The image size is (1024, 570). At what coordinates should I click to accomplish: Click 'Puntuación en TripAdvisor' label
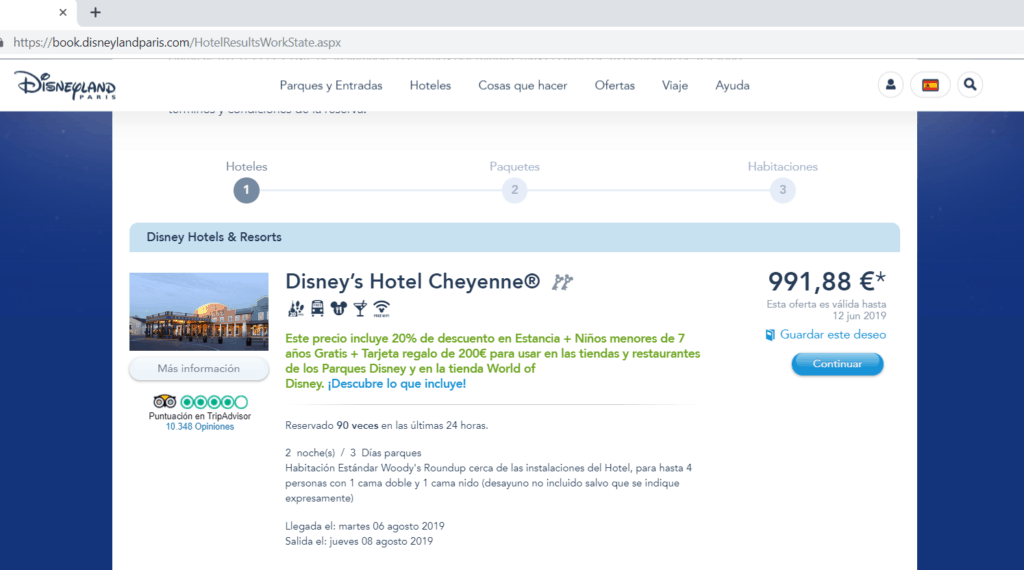tap(200, 416)
